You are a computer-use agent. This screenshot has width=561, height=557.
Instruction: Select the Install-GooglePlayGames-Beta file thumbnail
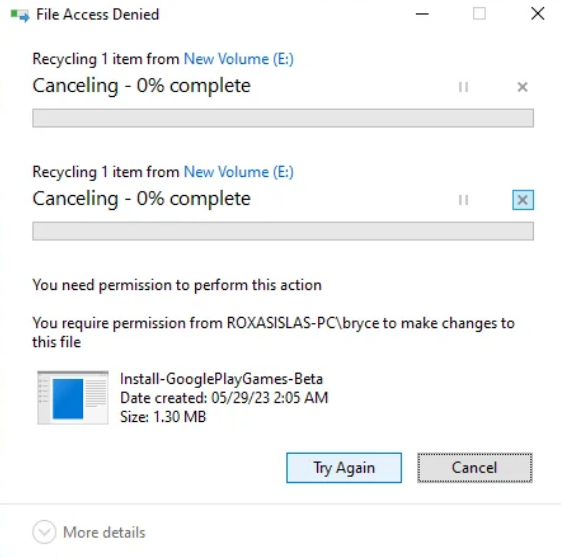click(x=73, y=397)
